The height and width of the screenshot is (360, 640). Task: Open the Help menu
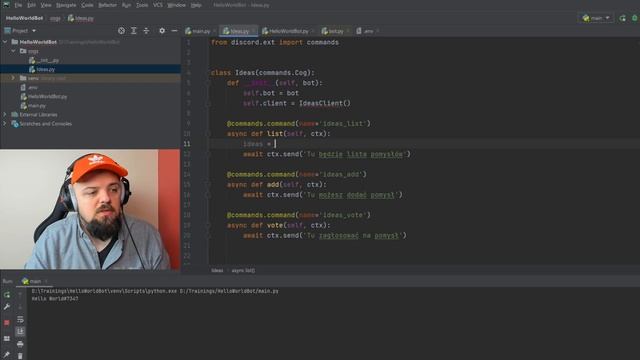[x=196, y=5]
